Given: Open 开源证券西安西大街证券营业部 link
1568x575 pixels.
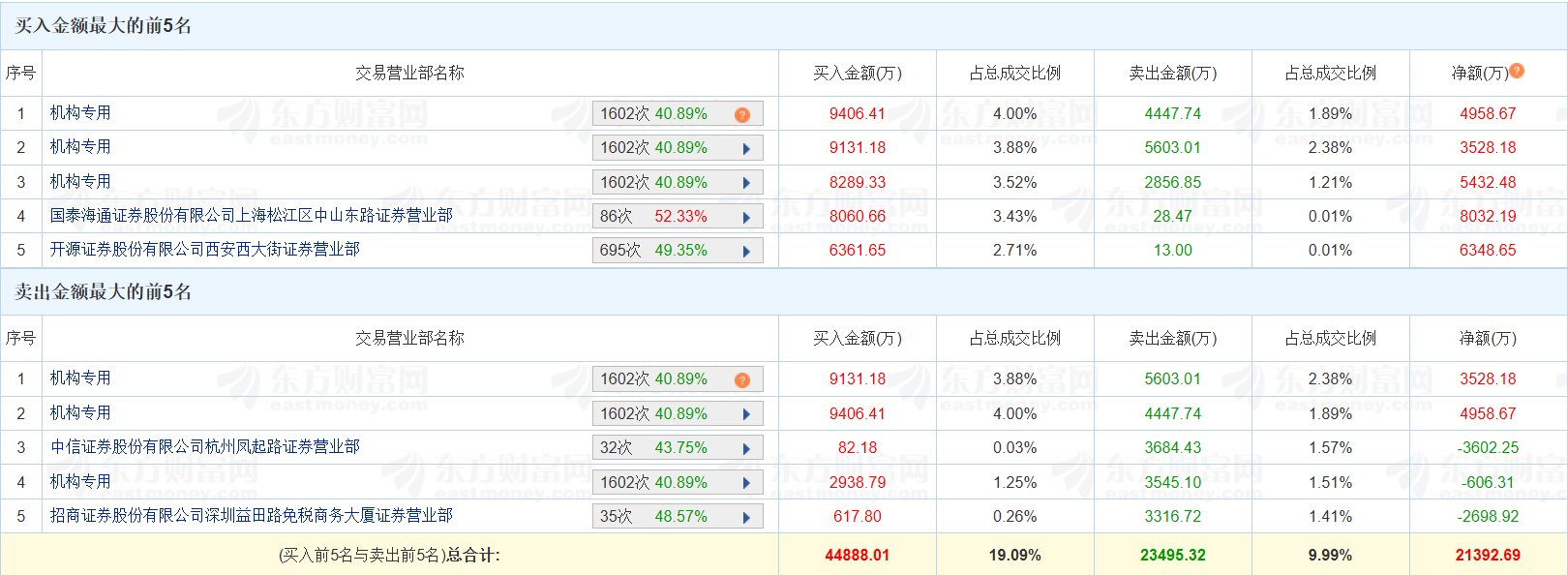Looking at the screenshot, I should click(x=205, y=250).
